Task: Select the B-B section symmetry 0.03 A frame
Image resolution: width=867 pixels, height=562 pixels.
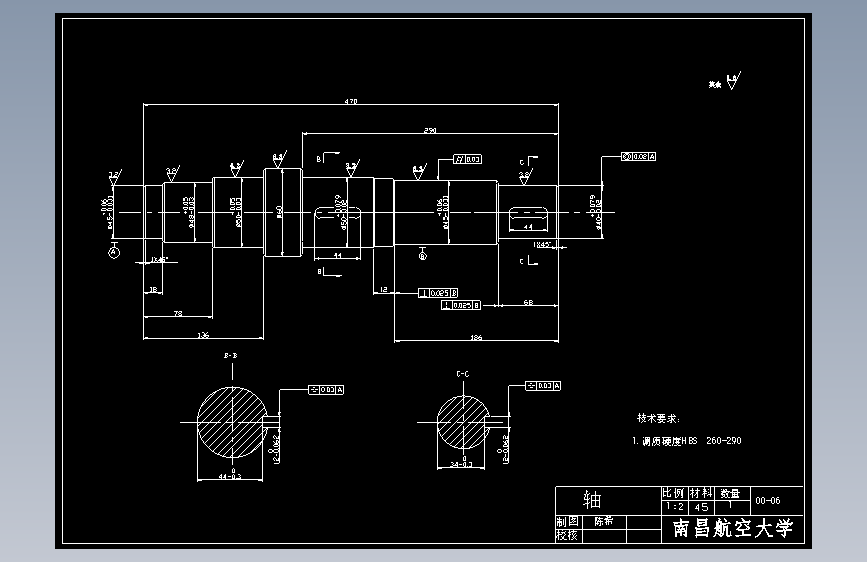Action: pyautogui.click(x=326, y=390)
